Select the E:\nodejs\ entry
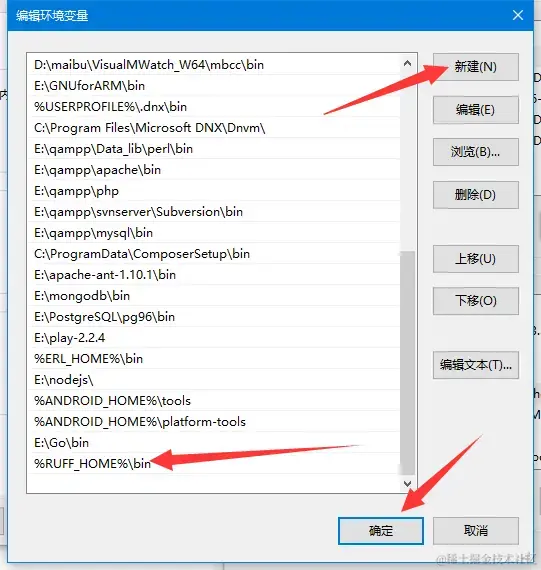Screen dimensions: 541x570 point(214,380)
